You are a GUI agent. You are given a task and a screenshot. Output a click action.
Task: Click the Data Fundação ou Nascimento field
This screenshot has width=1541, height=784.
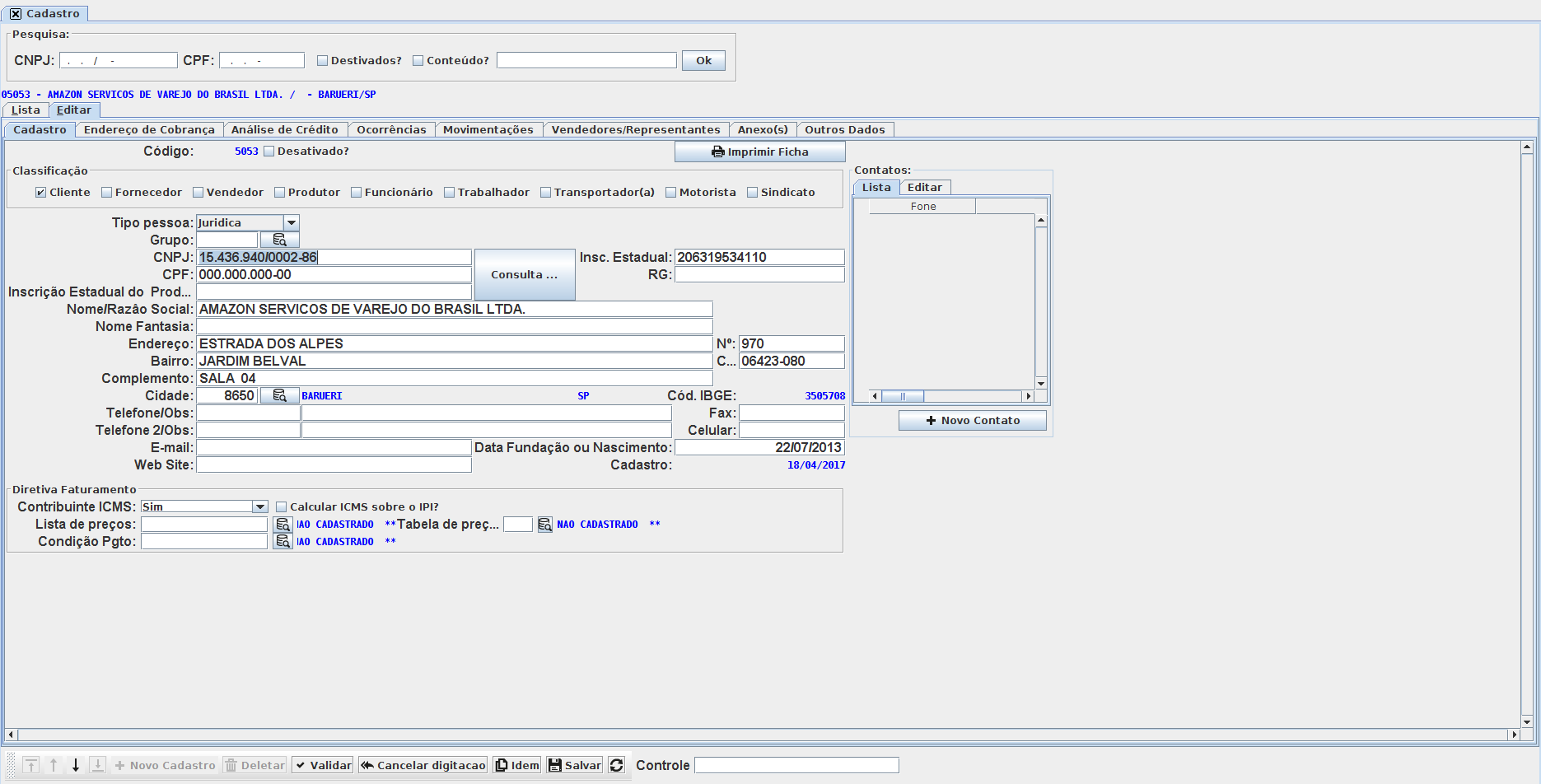pos(759,447)
